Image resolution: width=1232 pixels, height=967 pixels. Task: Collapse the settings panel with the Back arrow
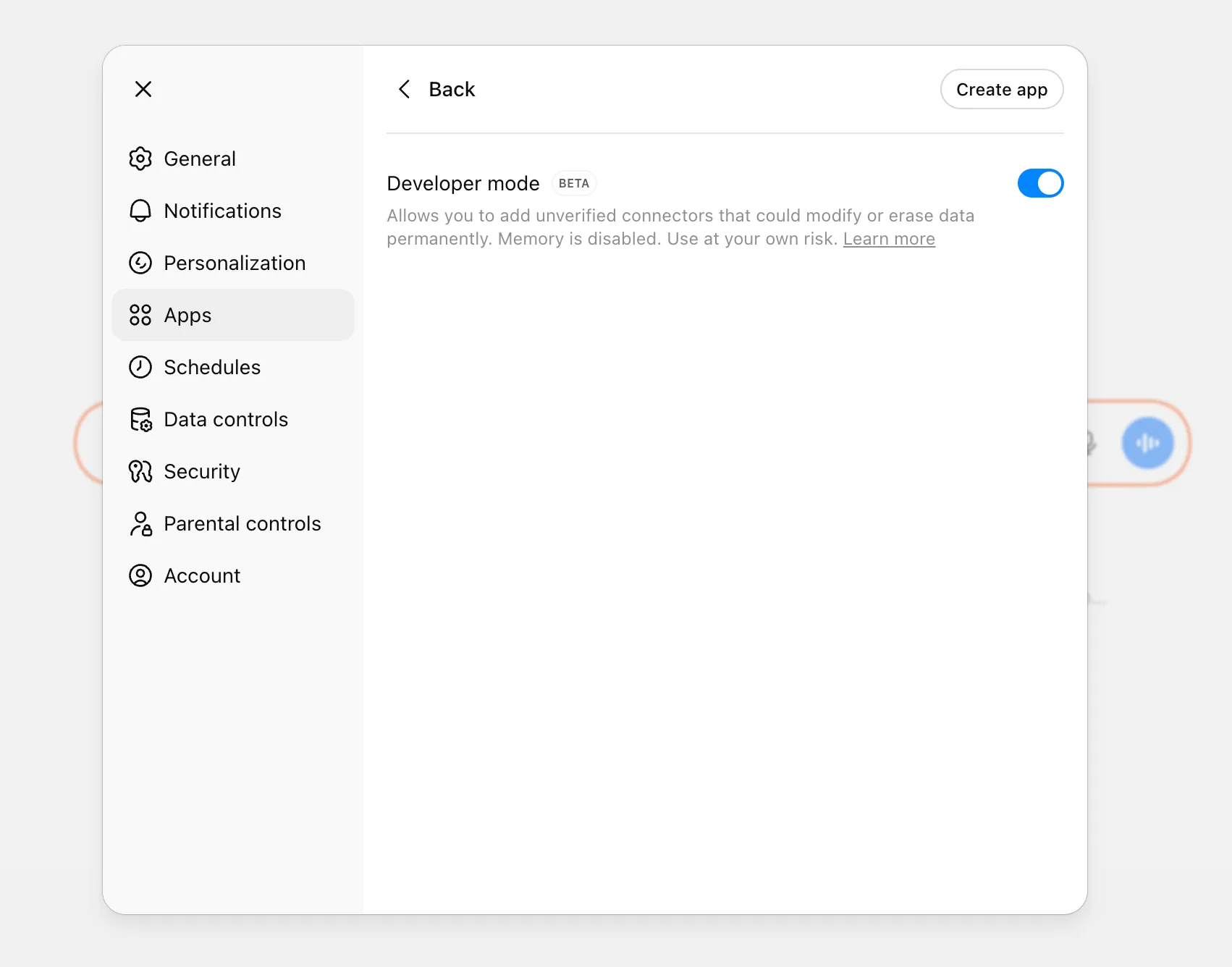tap(405, 89)
